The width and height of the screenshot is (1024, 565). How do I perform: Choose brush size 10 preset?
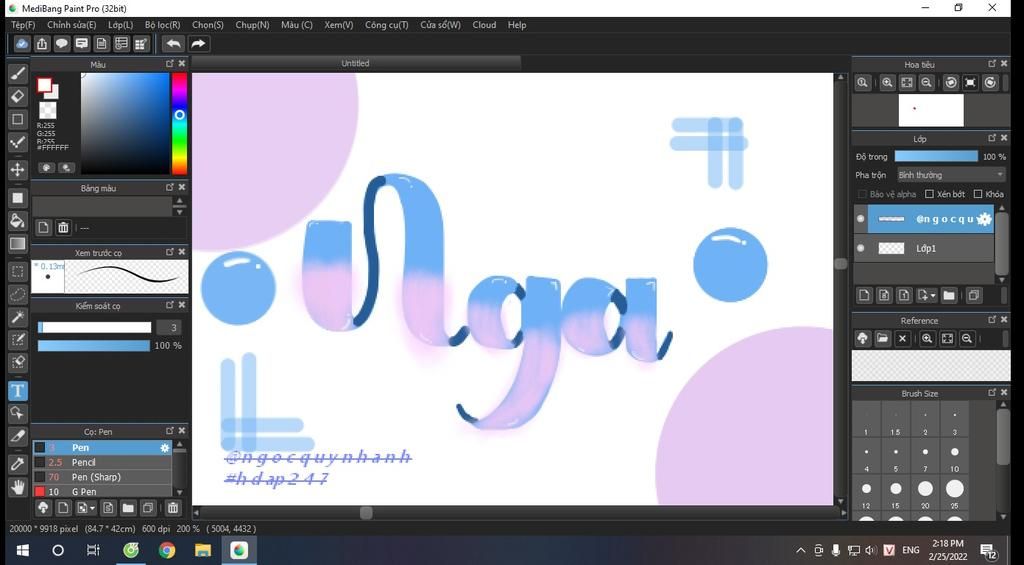[x=955, y=457]
